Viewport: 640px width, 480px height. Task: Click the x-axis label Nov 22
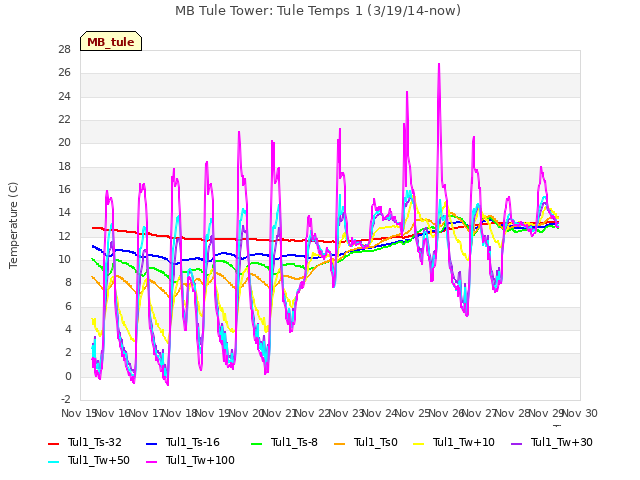coord(313,413)
